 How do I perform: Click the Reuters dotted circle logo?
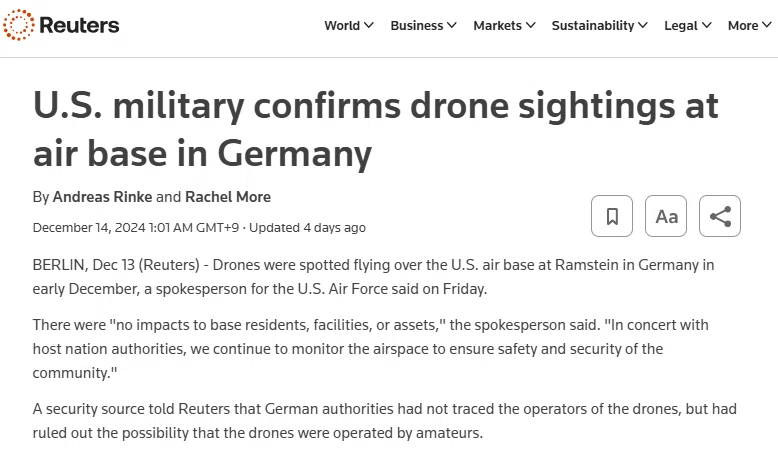click(19, 25)
